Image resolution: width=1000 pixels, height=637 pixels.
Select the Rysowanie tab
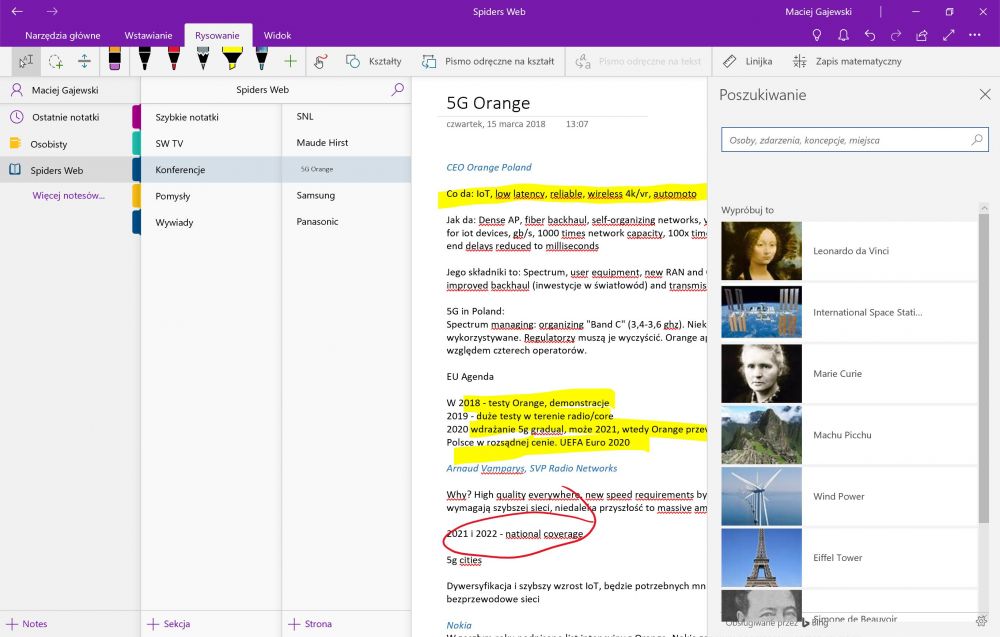[x=217, y=36]
